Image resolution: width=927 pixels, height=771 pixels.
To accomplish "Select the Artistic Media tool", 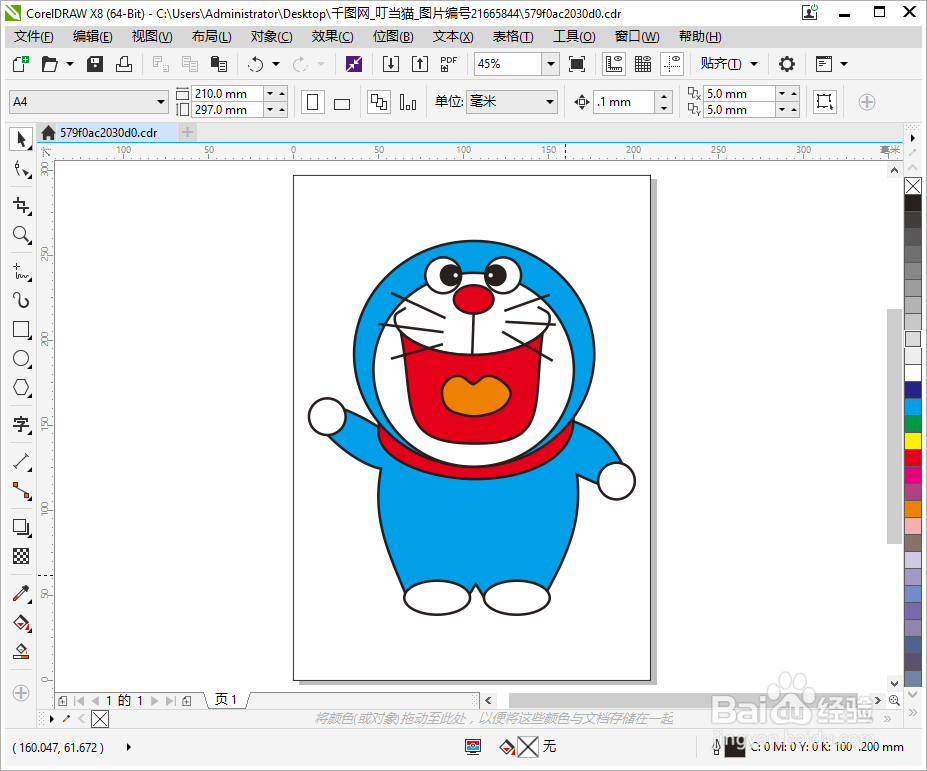I will click(21, 300).
